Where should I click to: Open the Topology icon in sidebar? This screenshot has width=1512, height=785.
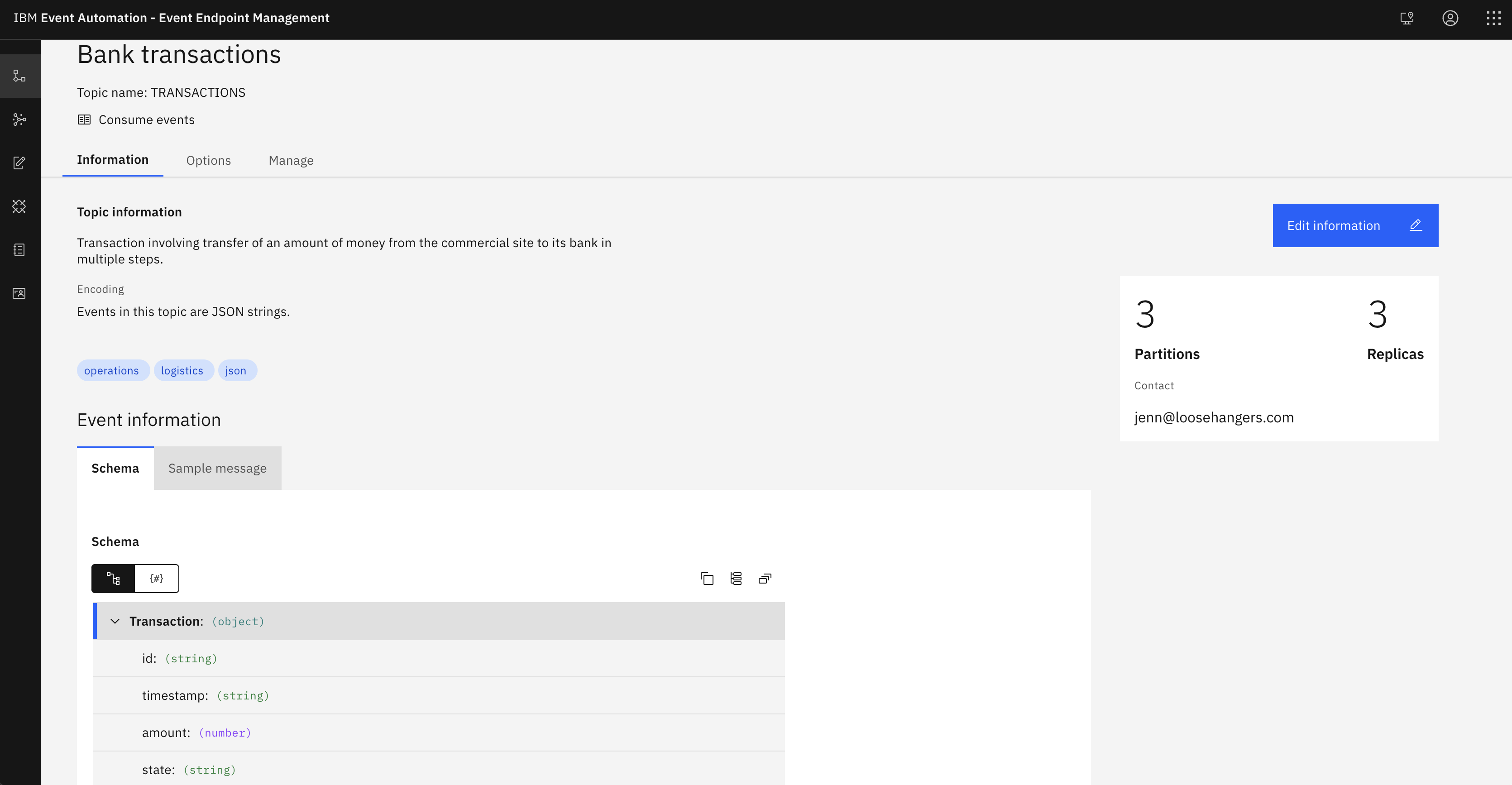19,119
